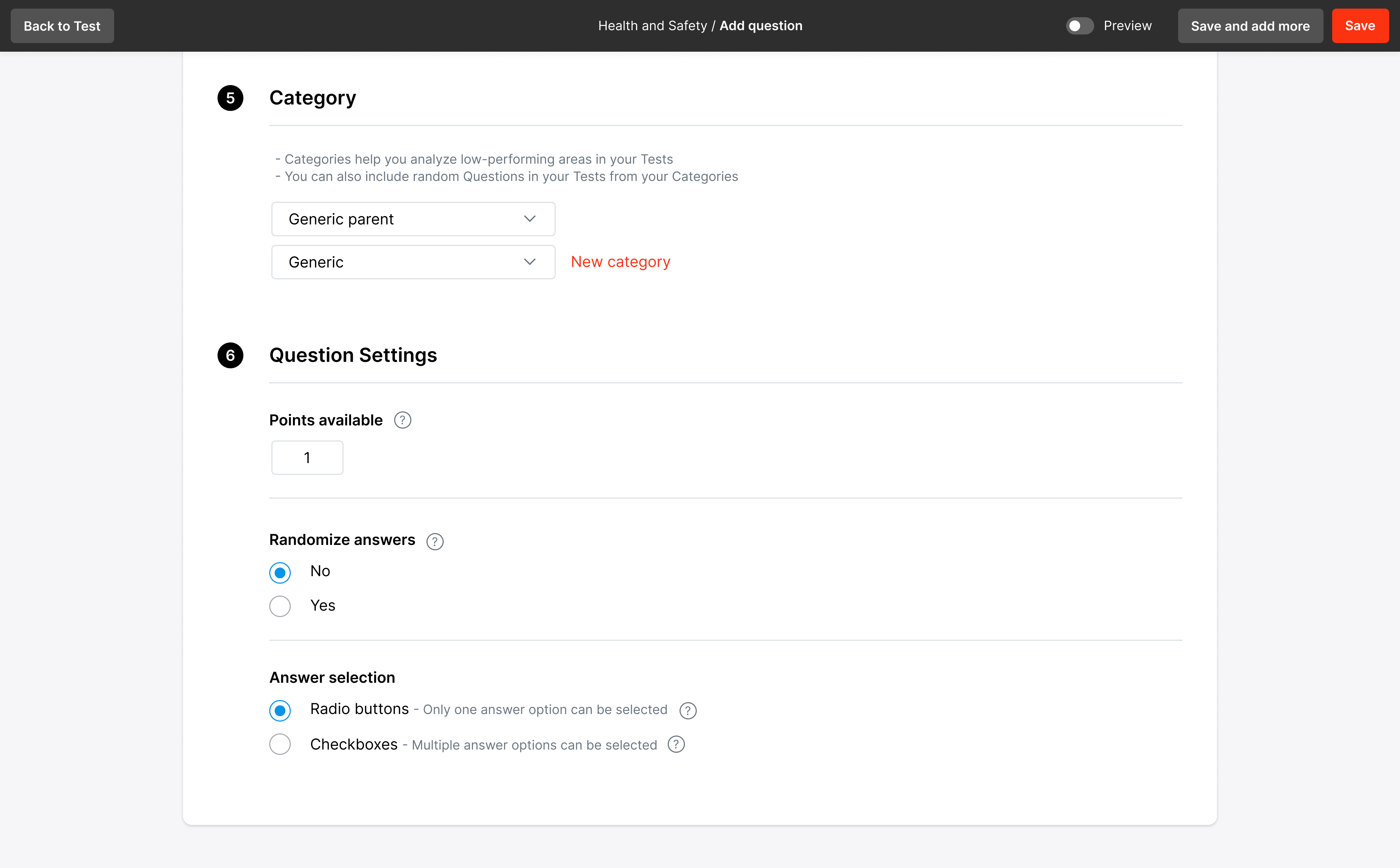
Task: Click the step 6 Question Settings badge
Action: tap(230, 355)
